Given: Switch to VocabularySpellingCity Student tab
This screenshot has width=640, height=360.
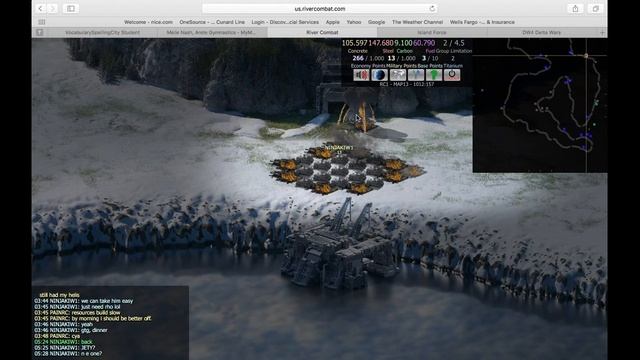Looking at the screenshot, I should [x=102, y=32].
